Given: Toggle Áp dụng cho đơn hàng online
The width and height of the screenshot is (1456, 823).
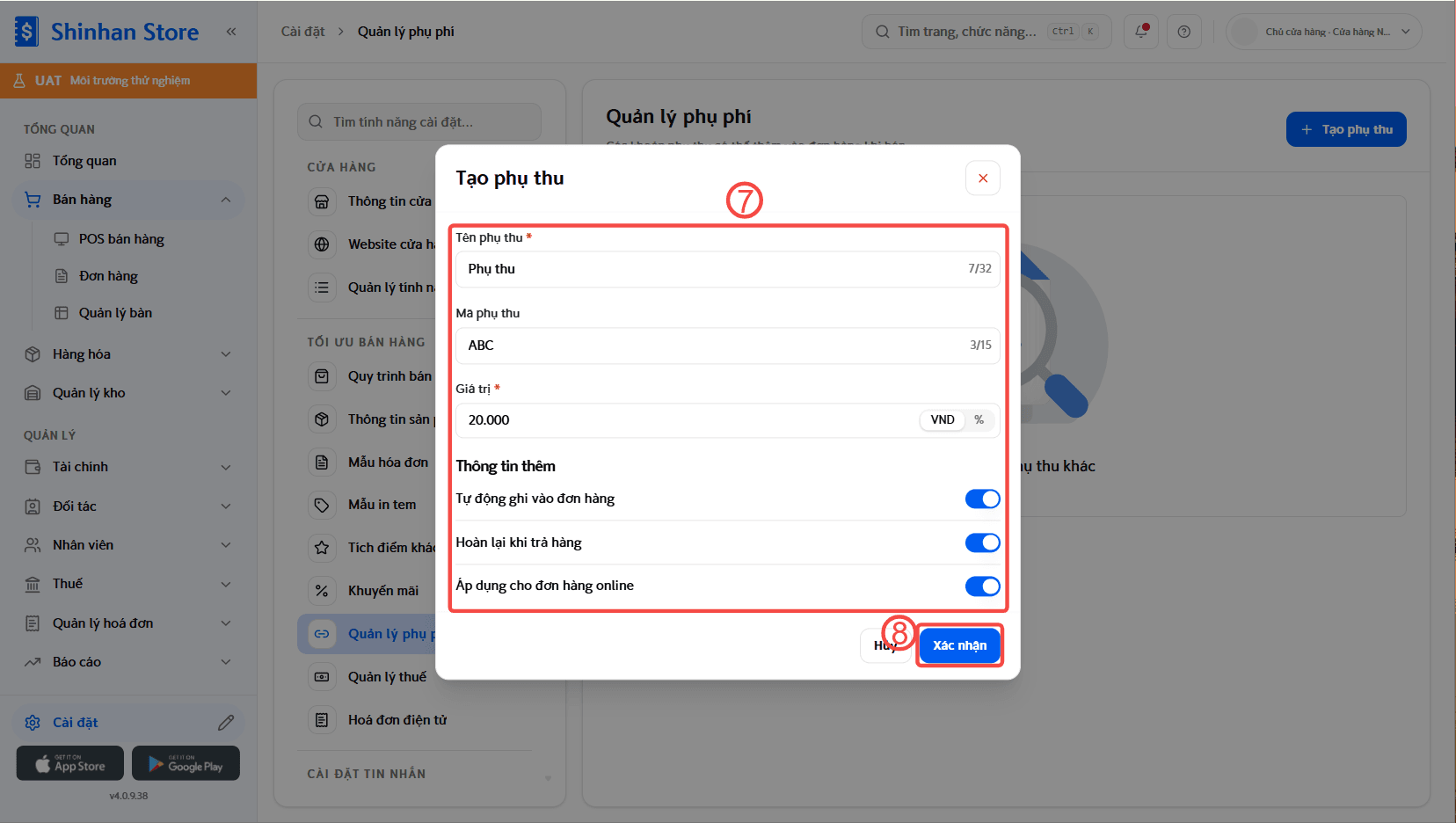Looking at the screenshot, I should tap(982, 586).
